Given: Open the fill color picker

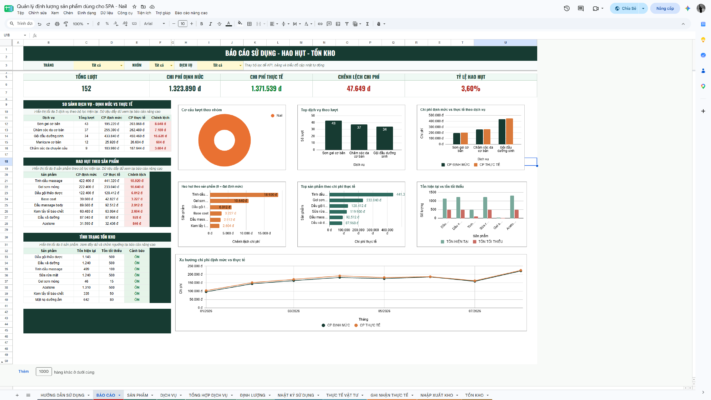Looking at the screenshot, I should [x=240, y=24].
